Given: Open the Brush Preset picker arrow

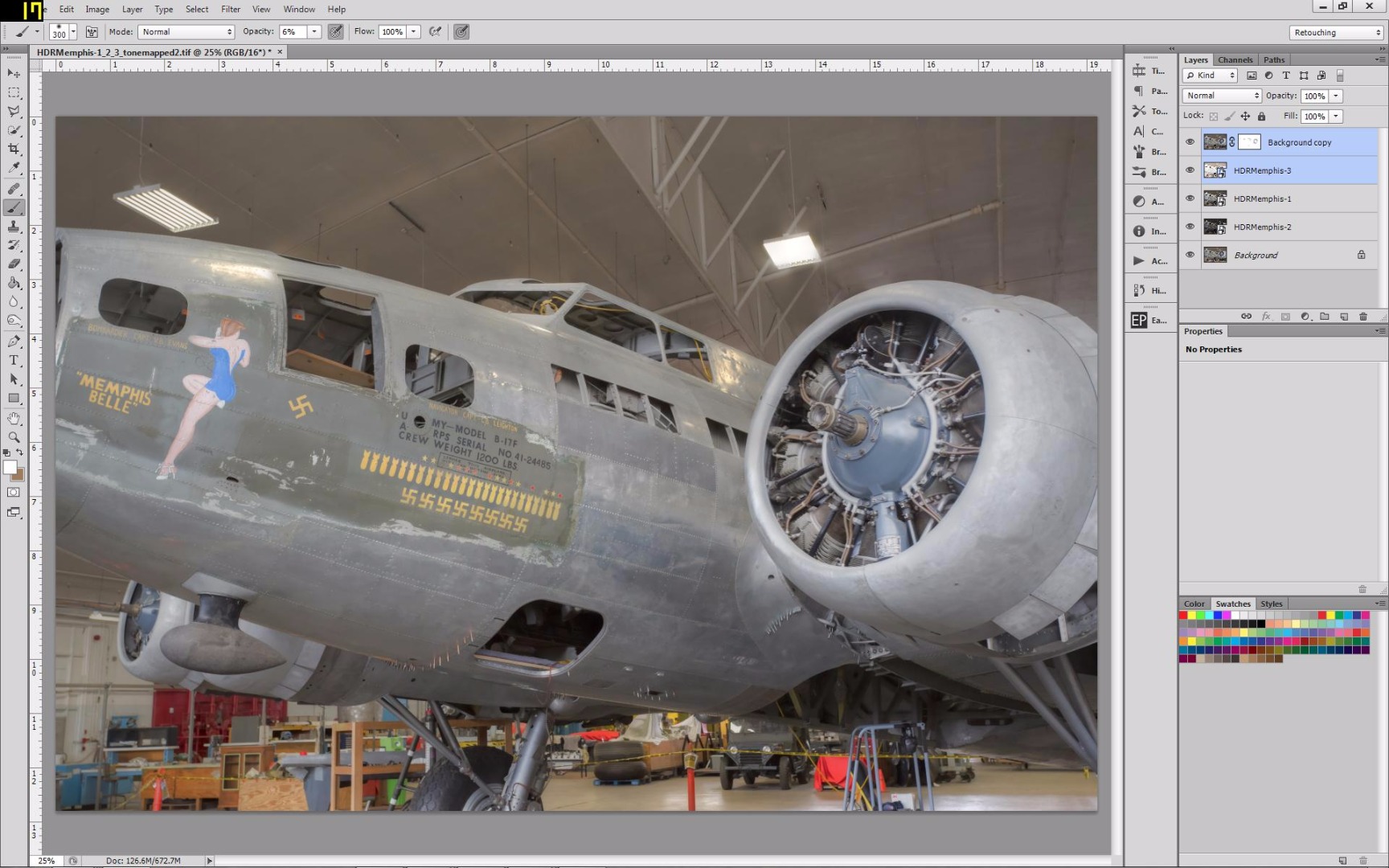Looking at the screenshot, I should (x=73, y=32).
